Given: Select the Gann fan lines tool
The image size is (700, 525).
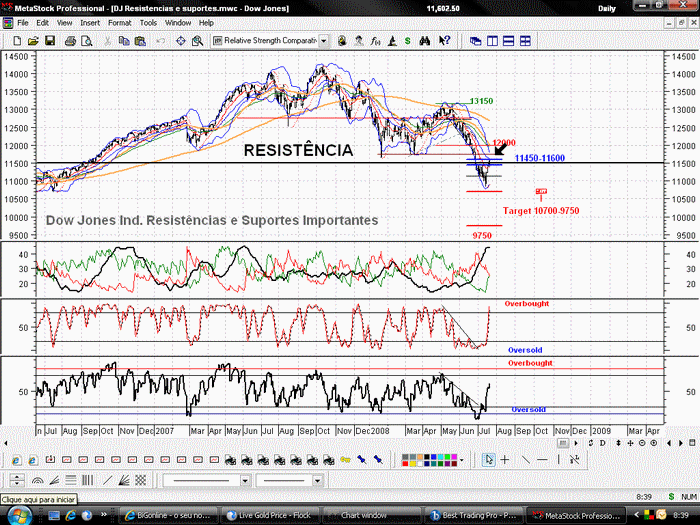Looking at the screenshot, I should pyautogui.click(x=124, y=480).
